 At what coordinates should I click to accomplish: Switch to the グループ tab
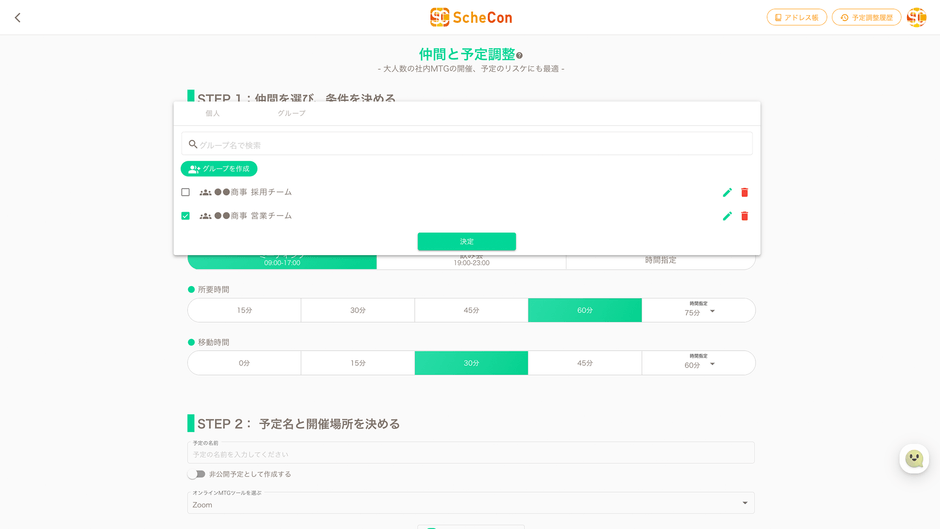tap(291, 114)
